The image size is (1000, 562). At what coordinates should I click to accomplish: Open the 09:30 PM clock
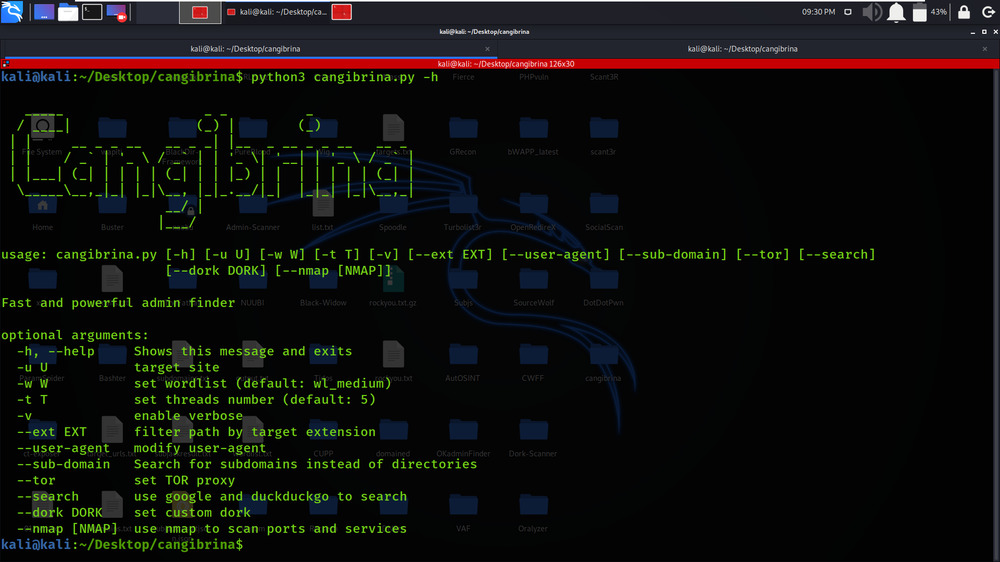click(x=818, y=12)
